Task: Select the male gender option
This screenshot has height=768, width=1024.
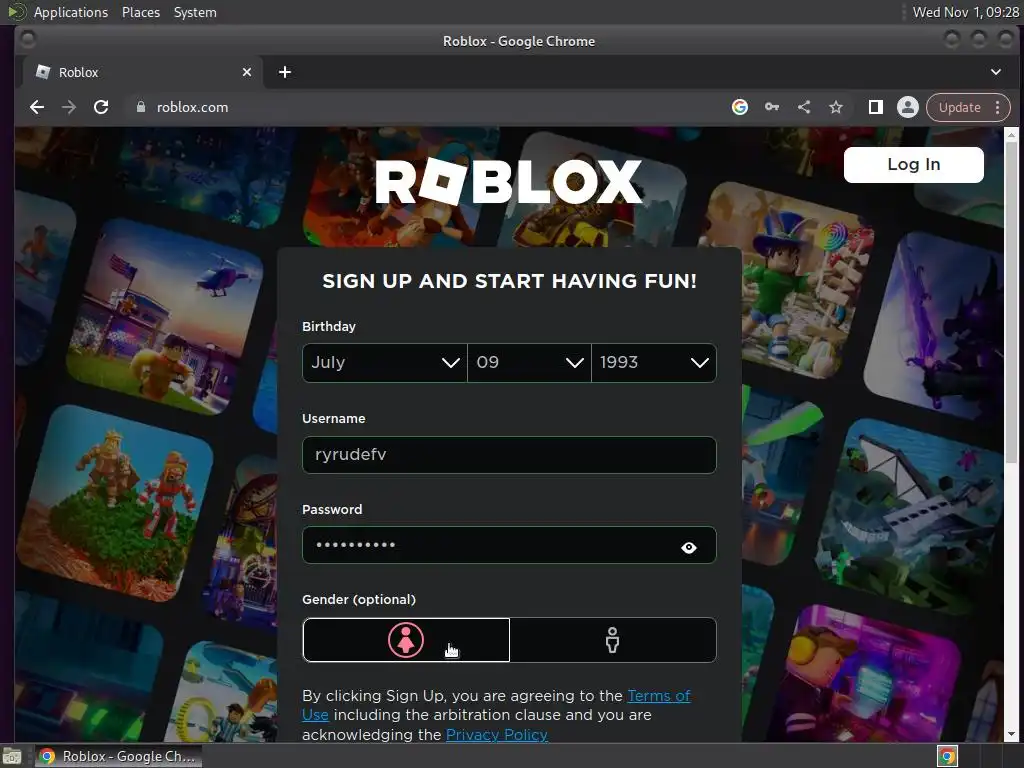Action: [613, 640]
